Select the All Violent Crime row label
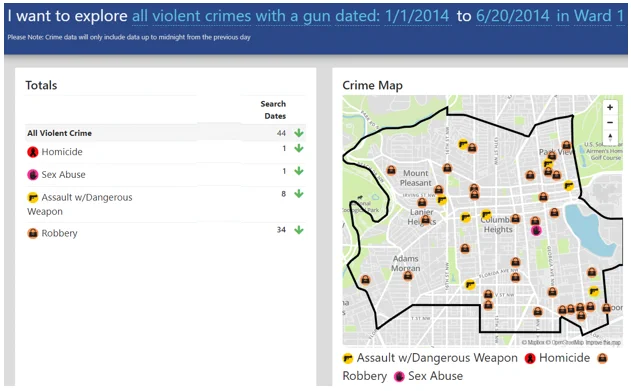Screen dimensions: 631x391 coord(60,133)
